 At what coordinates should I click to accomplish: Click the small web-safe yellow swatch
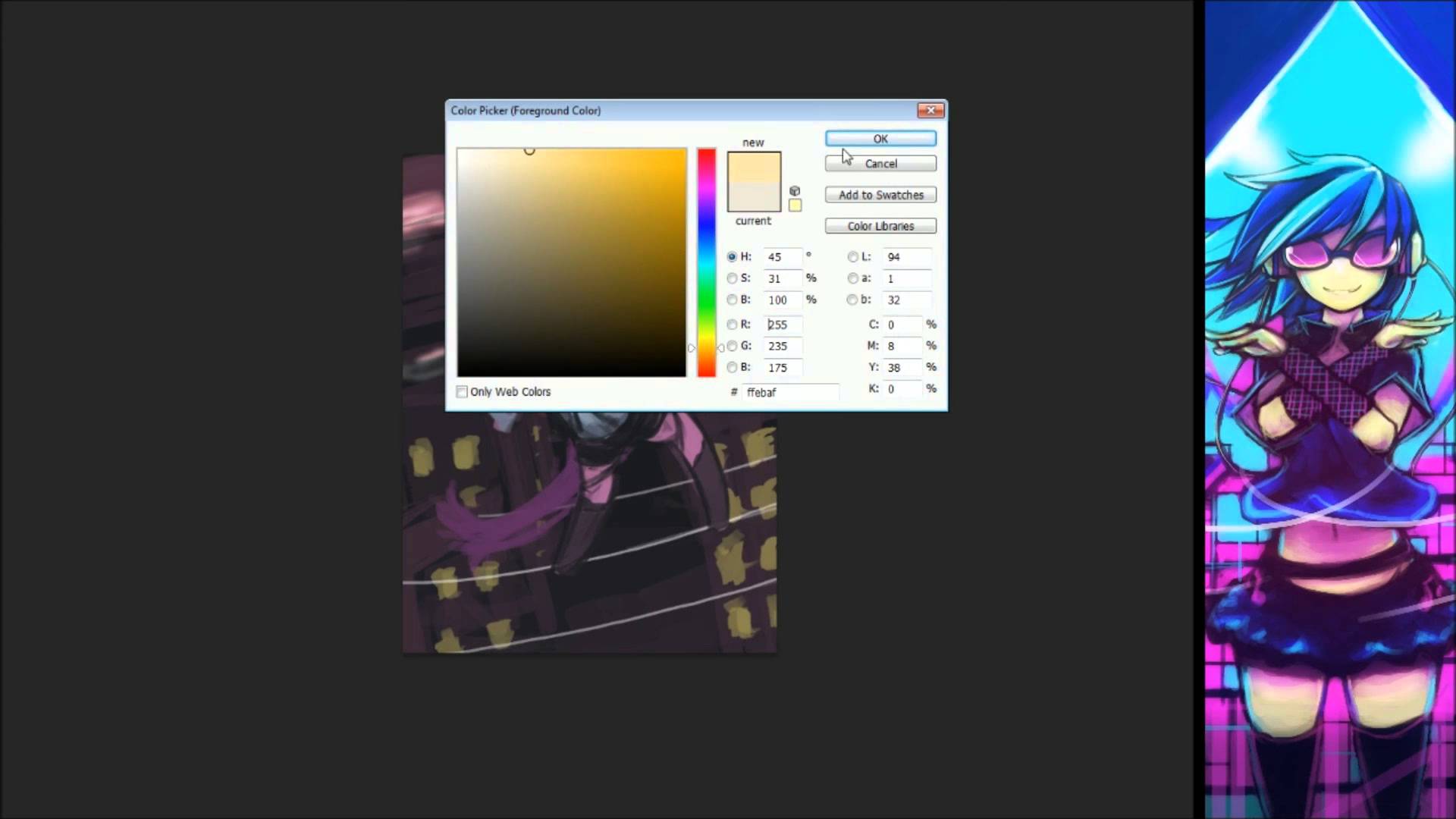(795, 206)
